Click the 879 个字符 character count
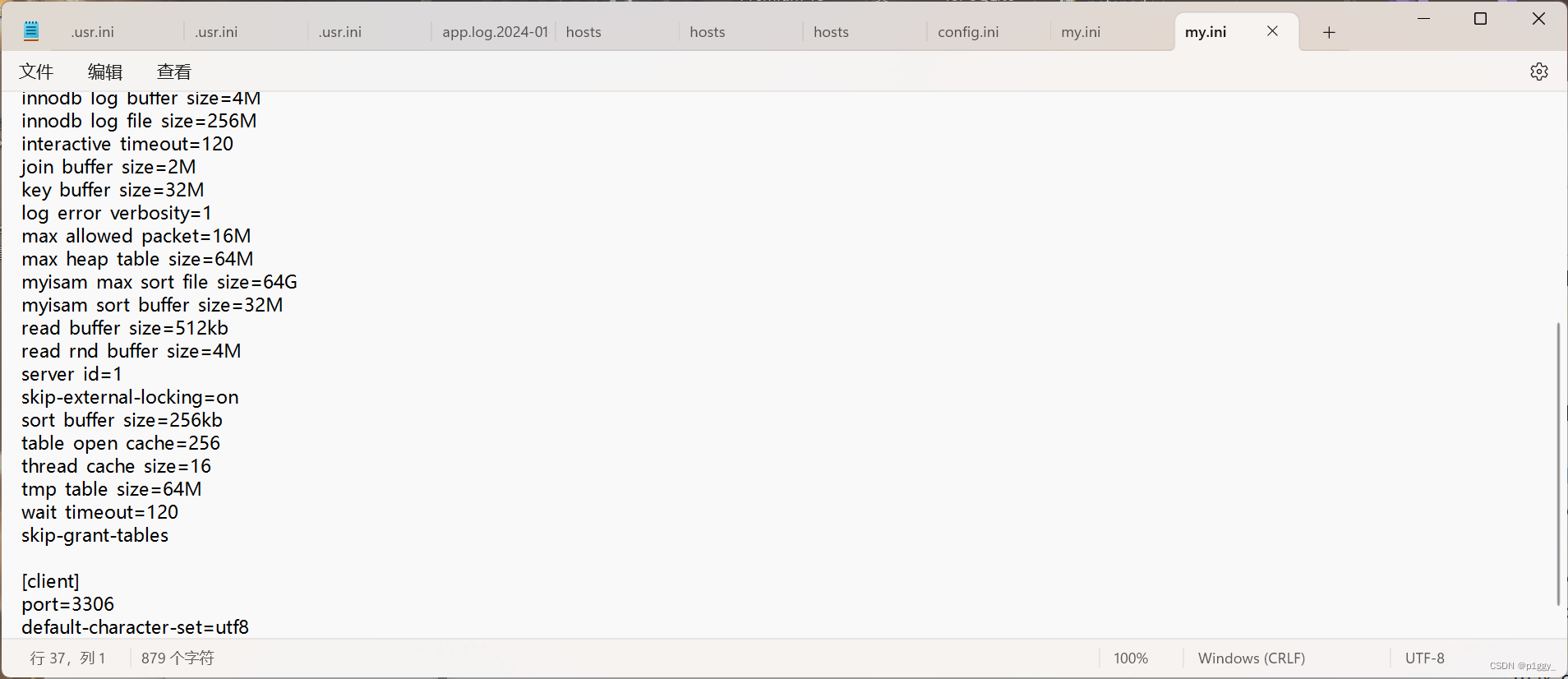Screen dimensions: 1568x679 click(178, 658)
